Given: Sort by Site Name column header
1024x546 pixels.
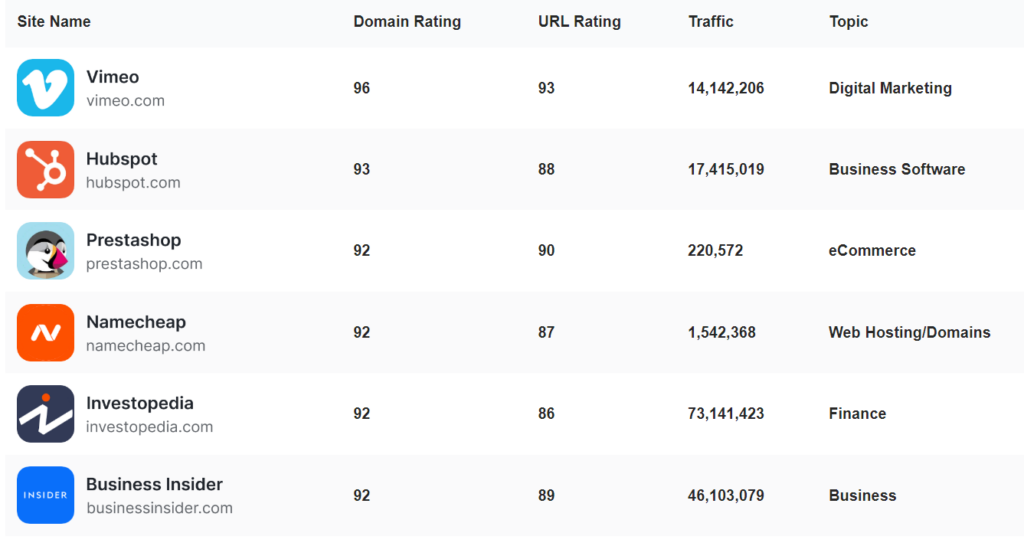Looking at the screenshot, I should click(54, 21).
